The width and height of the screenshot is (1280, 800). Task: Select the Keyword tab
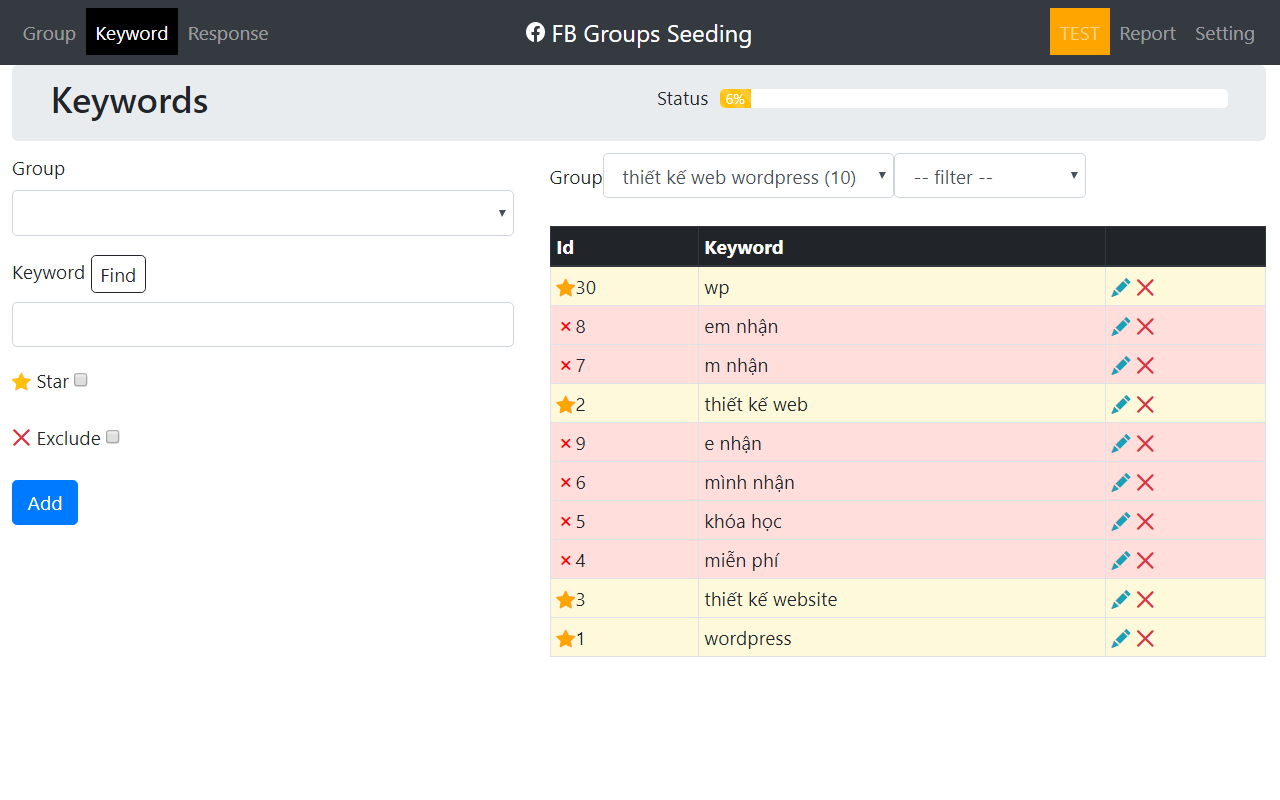(132, 33)
